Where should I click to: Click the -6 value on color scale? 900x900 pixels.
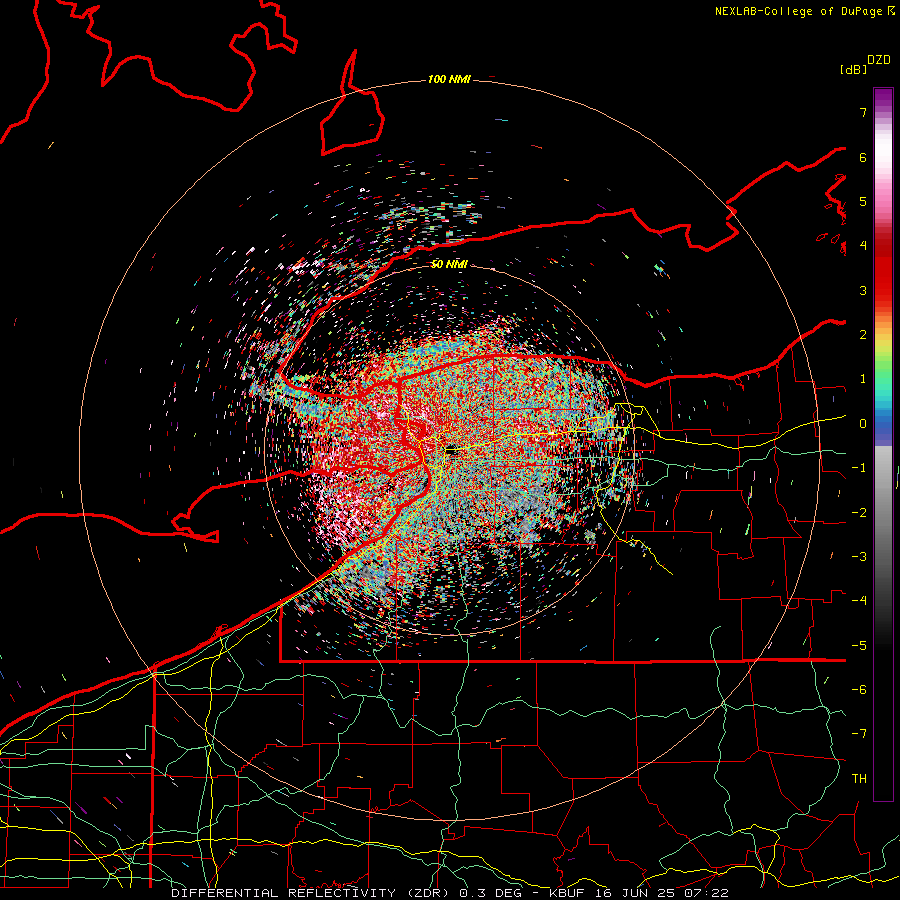(859, 690)
